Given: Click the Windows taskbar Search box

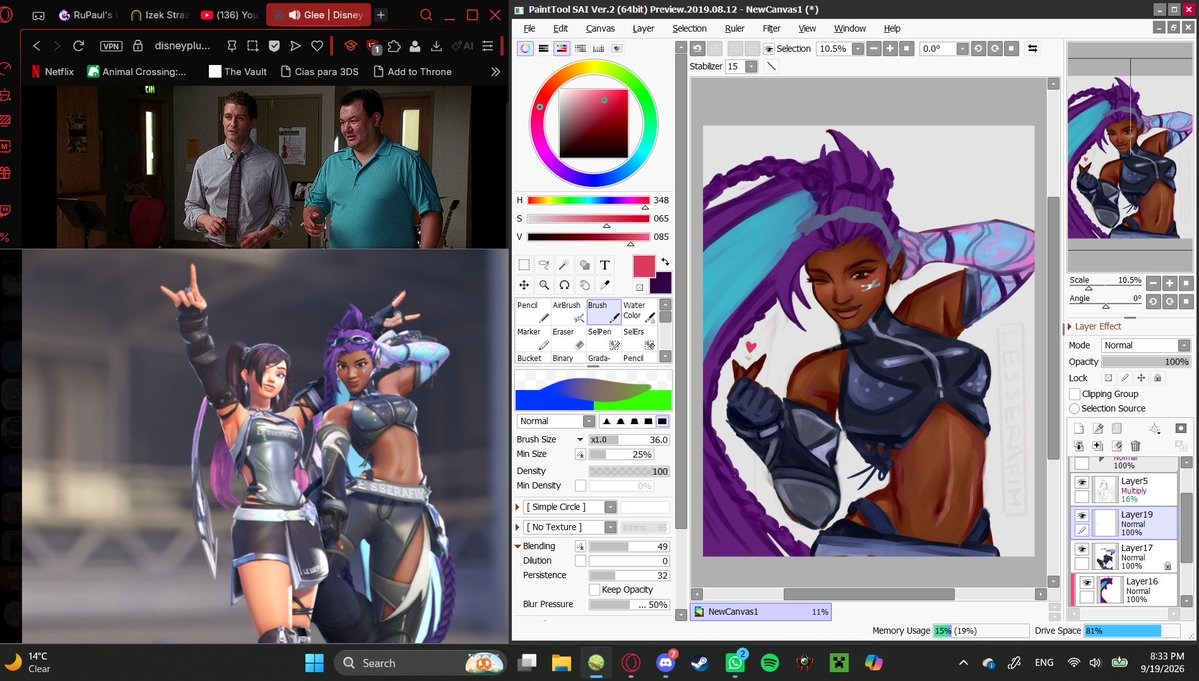Looking at the screenshot, I should point(419,663).
